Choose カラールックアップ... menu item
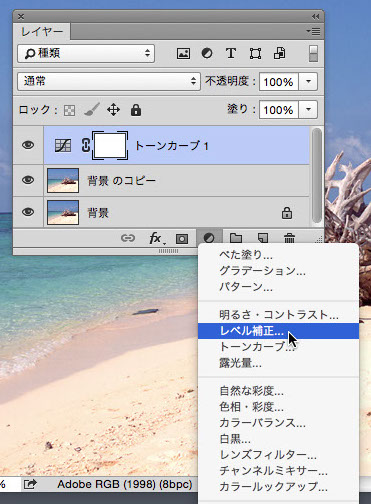The image size is (371, 504). [278, 487]
